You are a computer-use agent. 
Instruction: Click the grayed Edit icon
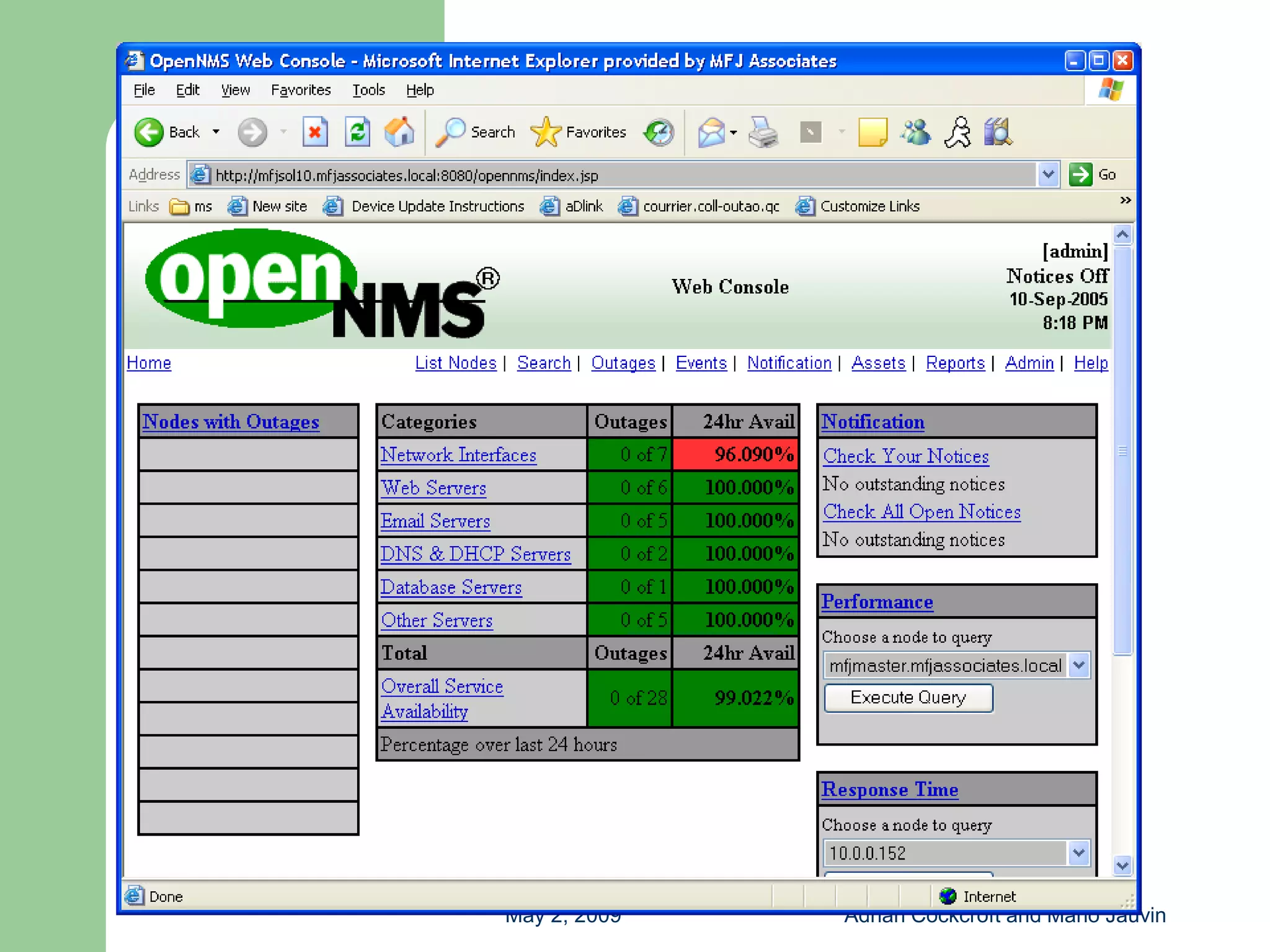point(810,132)
